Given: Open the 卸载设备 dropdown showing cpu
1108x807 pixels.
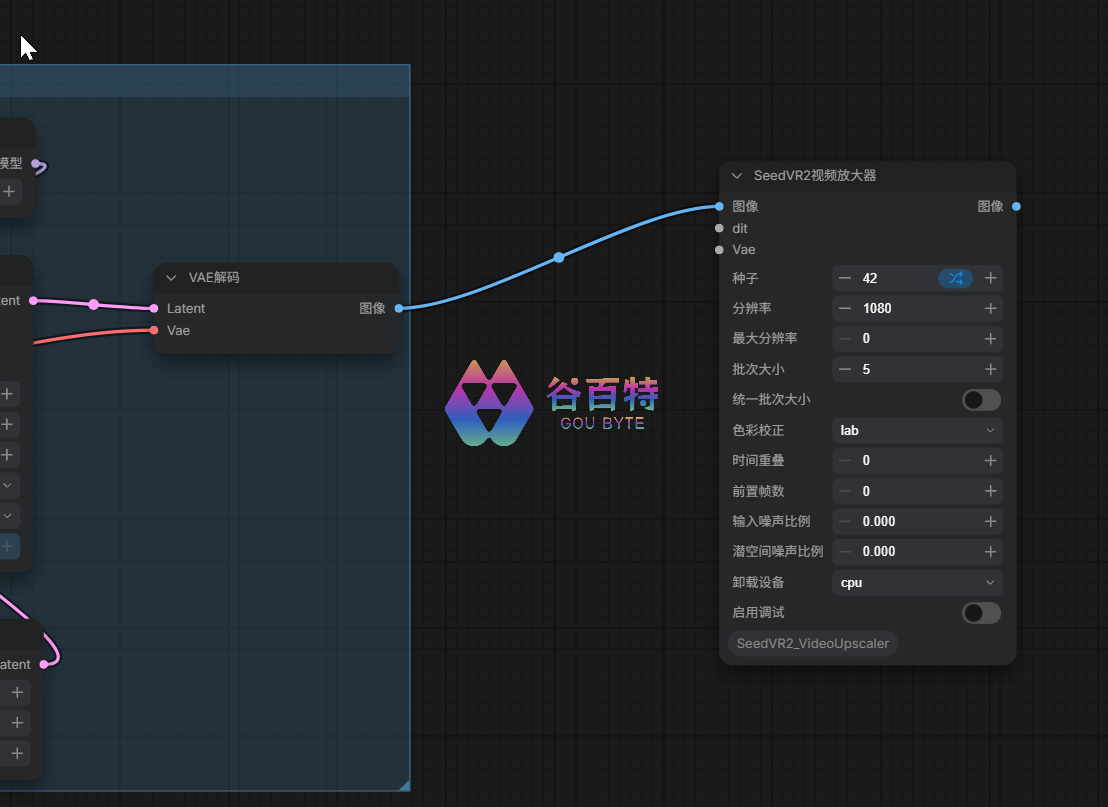Looking at the screenshot, I should [x=917, y=583].
